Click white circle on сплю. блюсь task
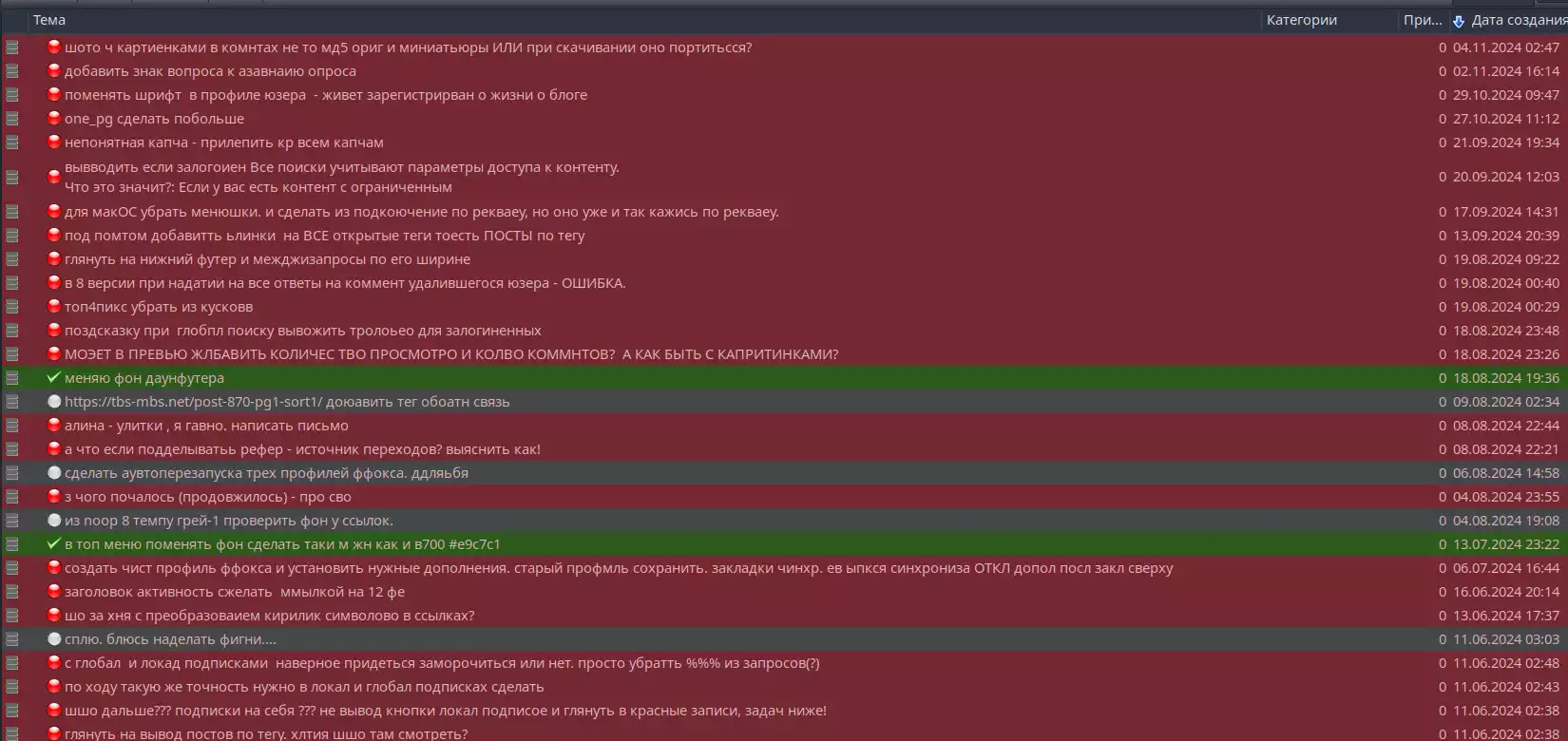 [x=54, y=639]
